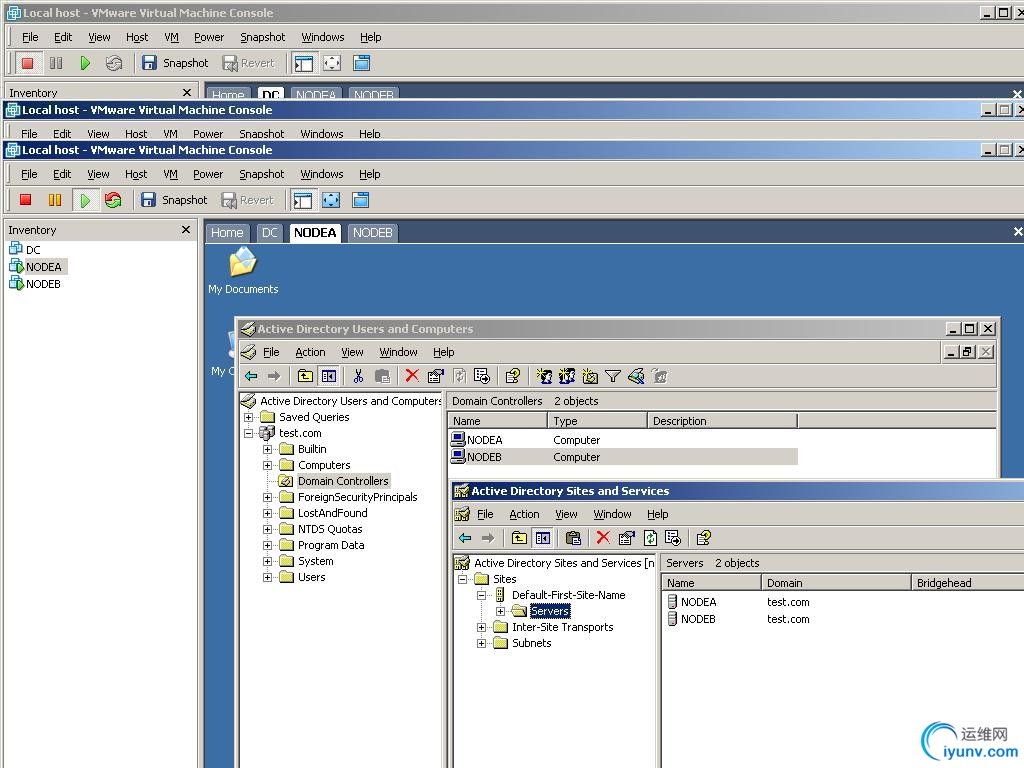Click Help icon in AD Sites and Services toolbar

[703, 538]
